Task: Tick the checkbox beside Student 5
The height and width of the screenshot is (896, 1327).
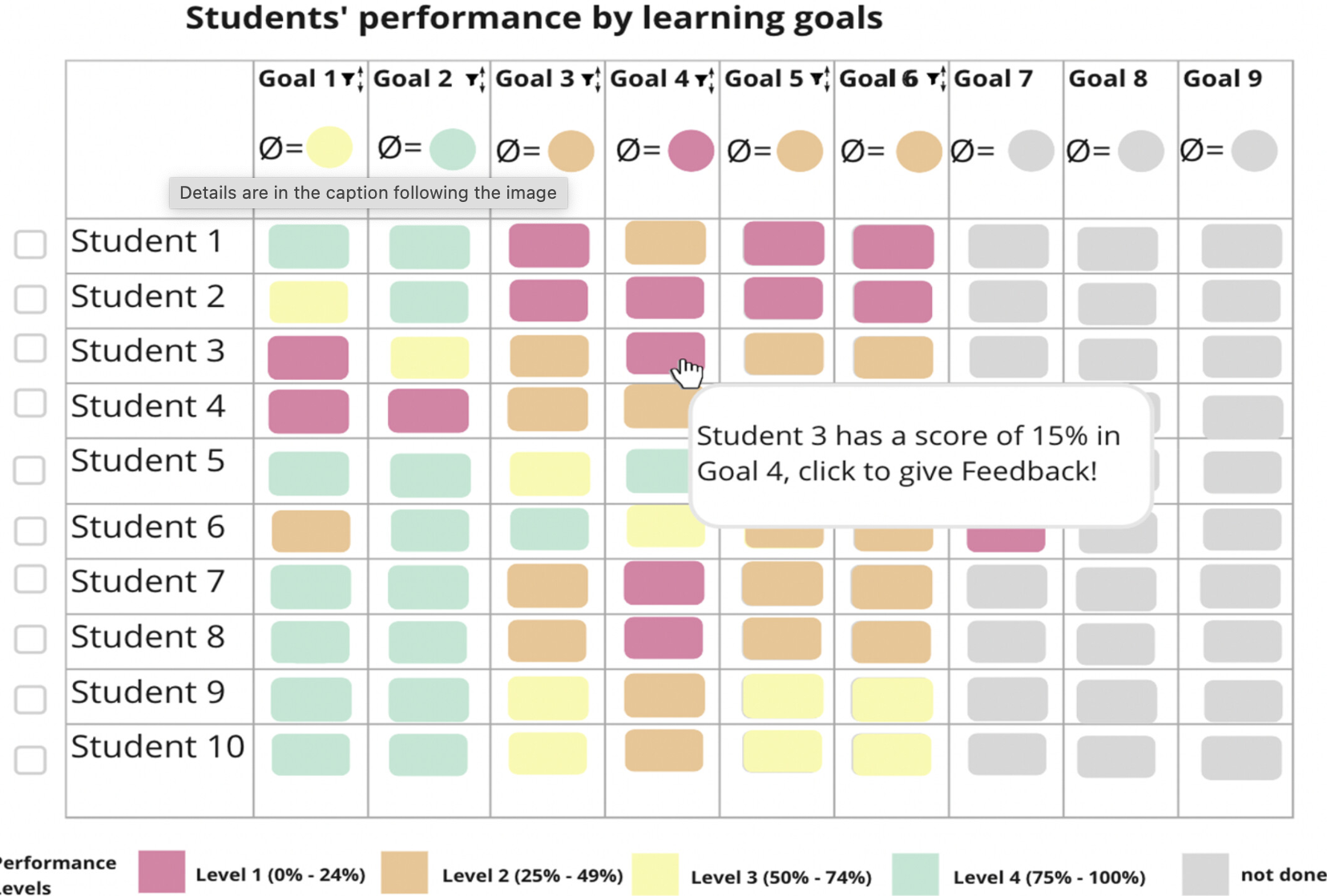Action: (30, 470)
